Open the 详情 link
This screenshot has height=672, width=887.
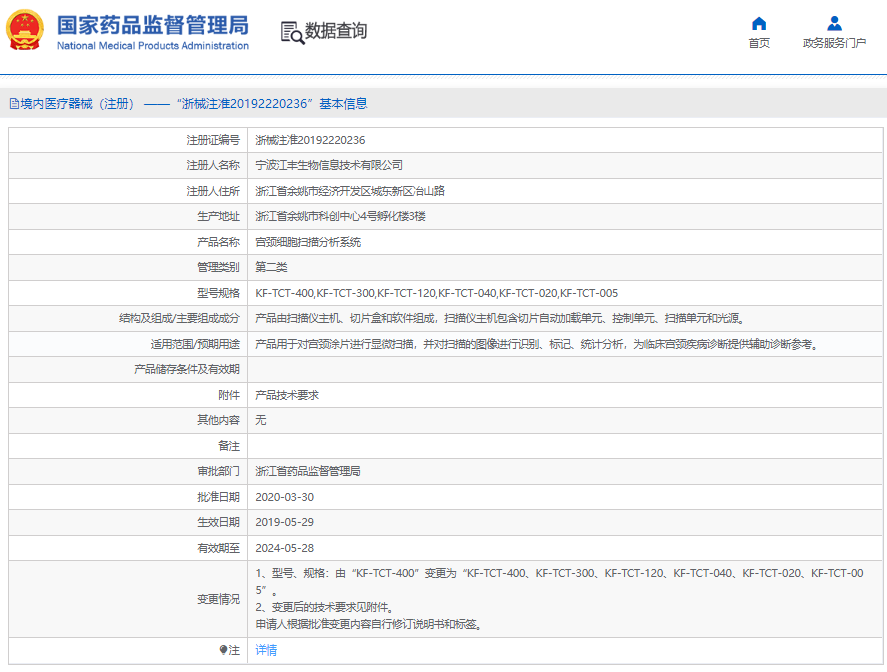click(266, 650)
